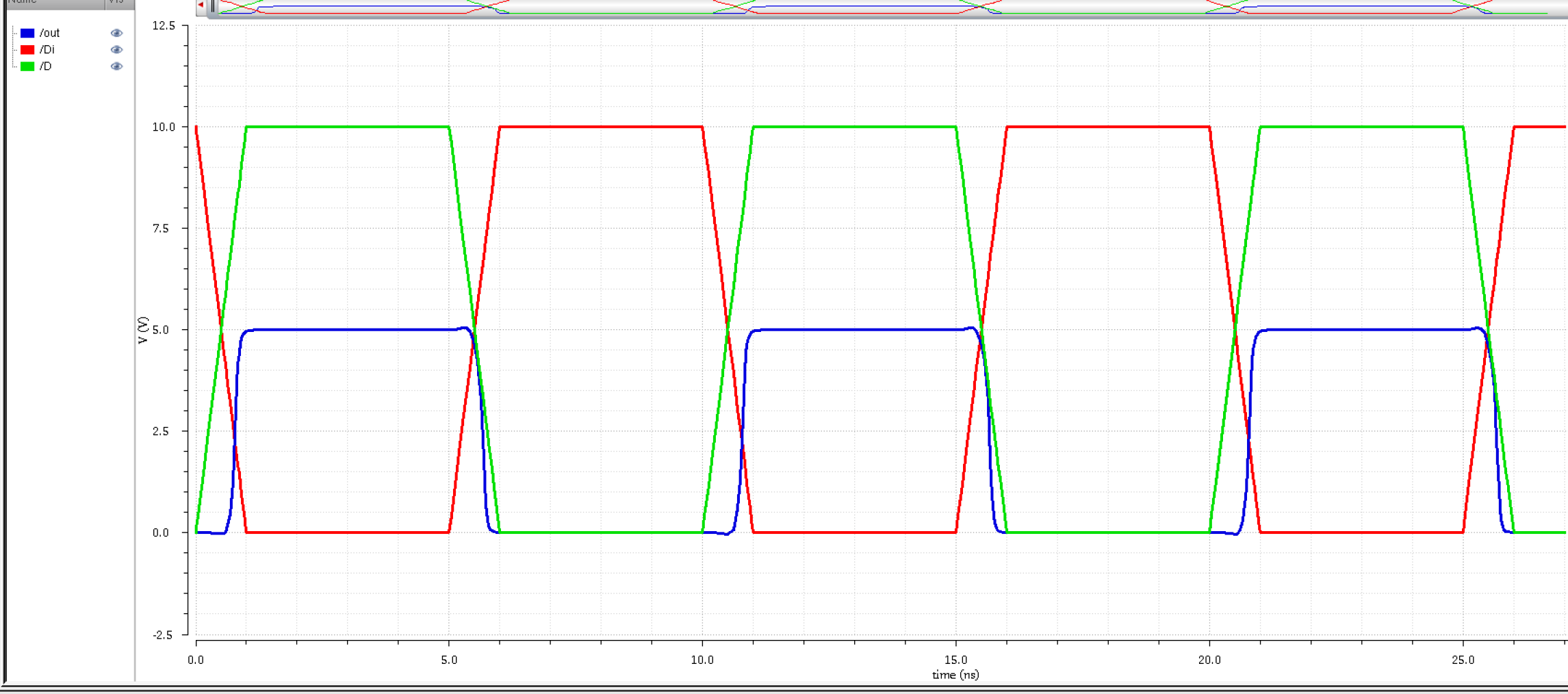Select the /D signal name in legend
The image size is (1568, 694).
[45, 66]
